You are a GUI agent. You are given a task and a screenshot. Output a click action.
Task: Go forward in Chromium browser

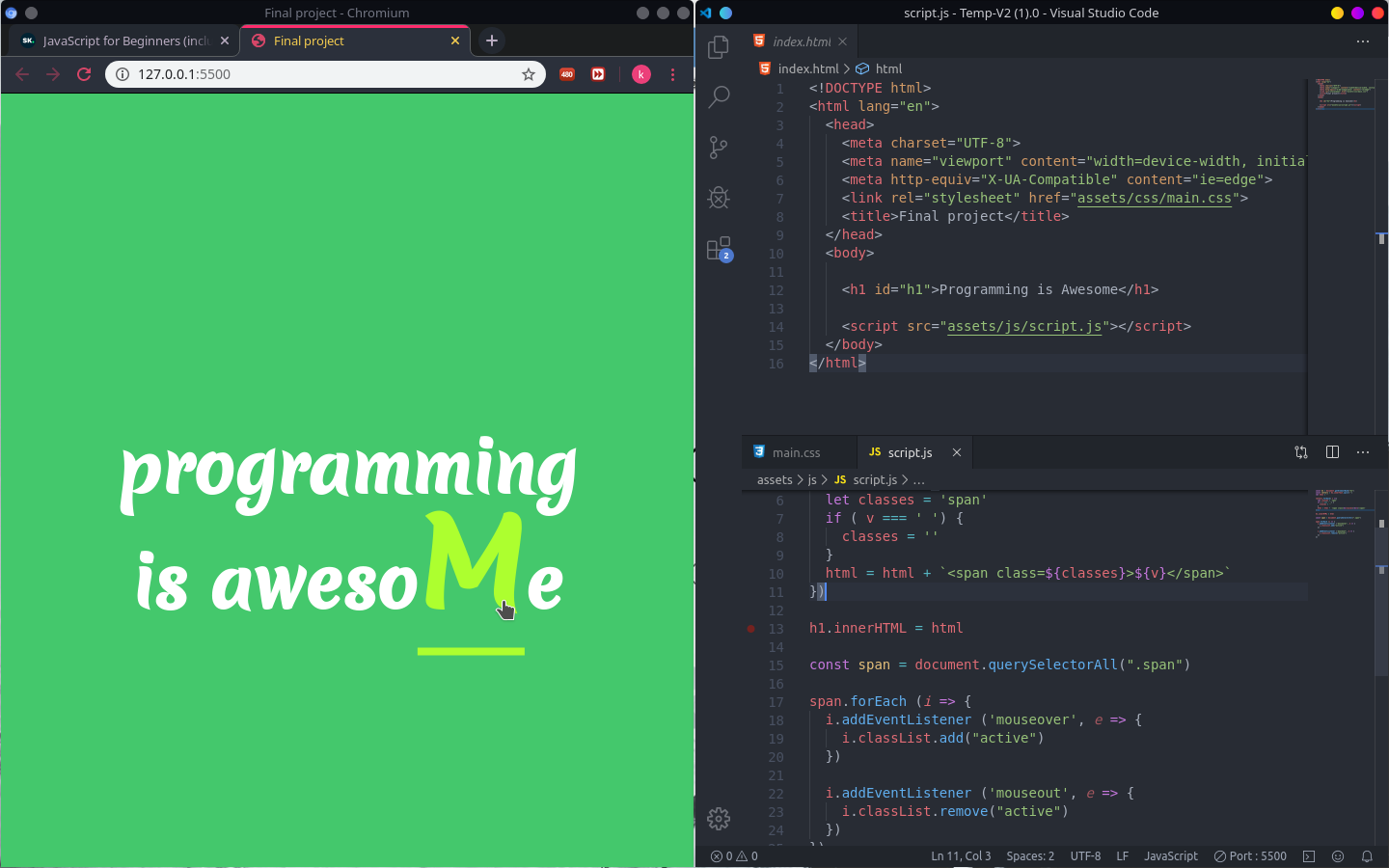[53, 74]
